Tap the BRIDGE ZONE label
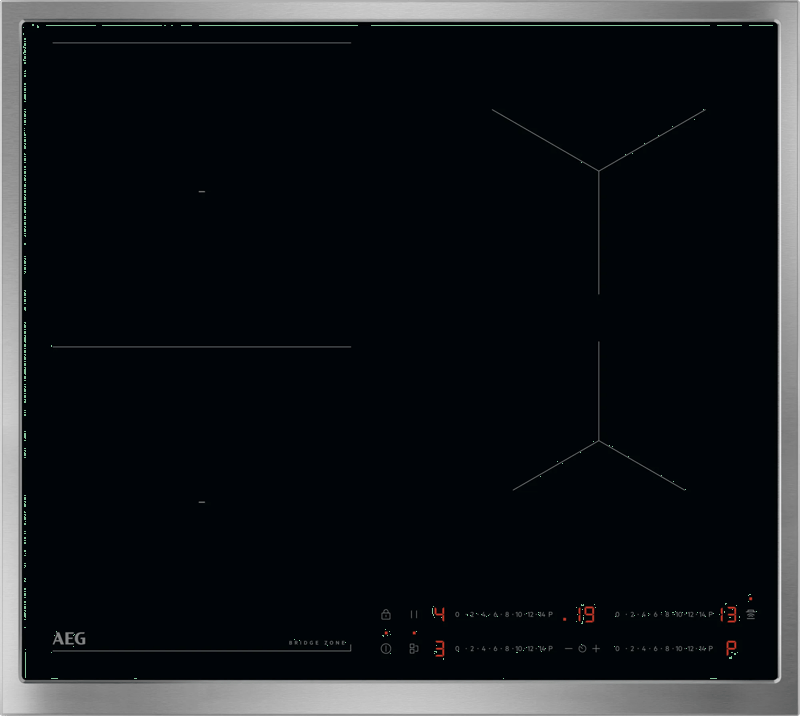Viewport: 800px width, 716px height. pos(317,643)
